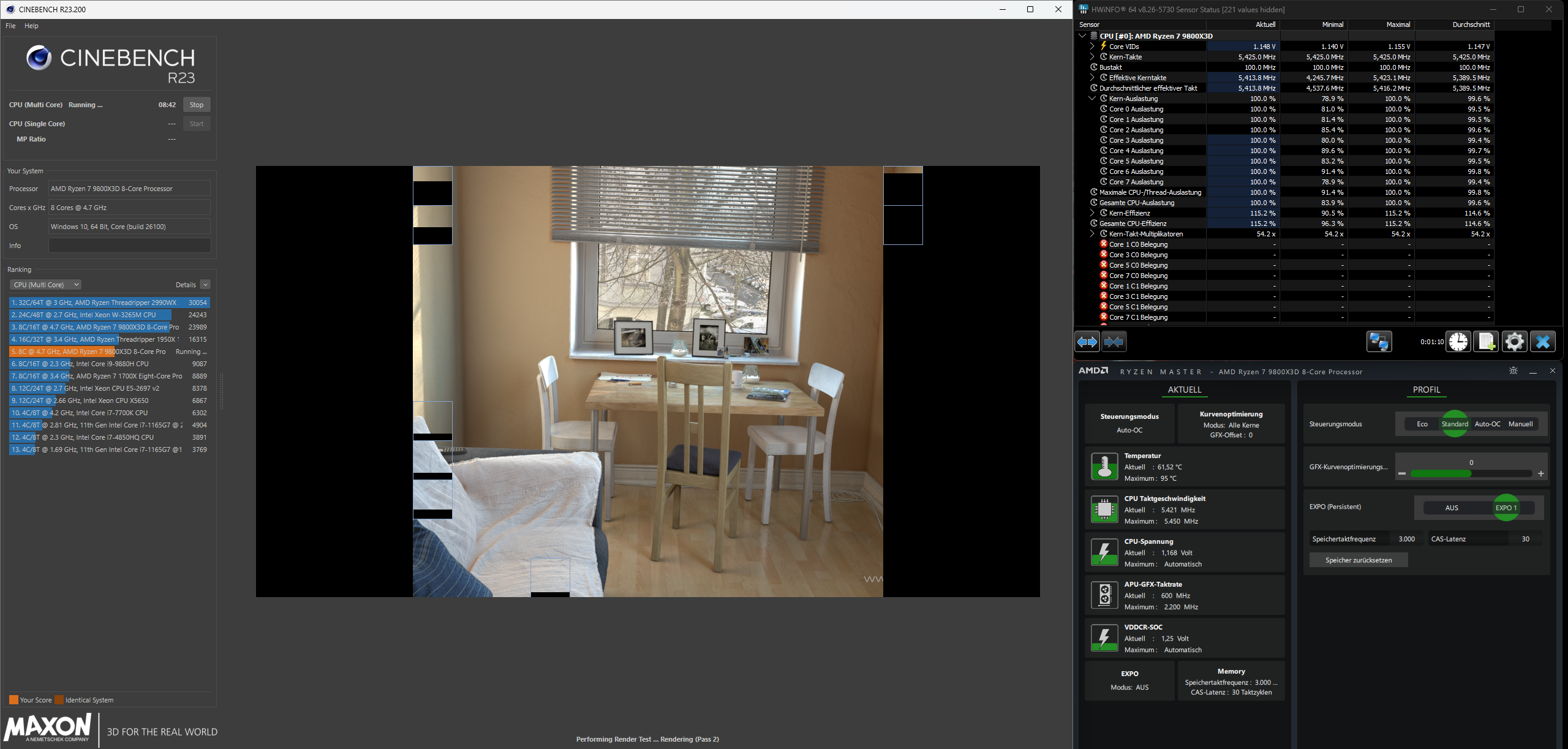Select Manuell control mode in Ryzen Master
This screenshot has width=1568, height=749.
pos(1521,423)
